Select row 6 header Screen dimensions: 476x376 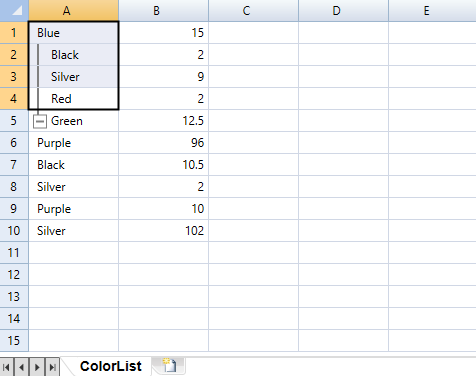click(x=14, y=143)
